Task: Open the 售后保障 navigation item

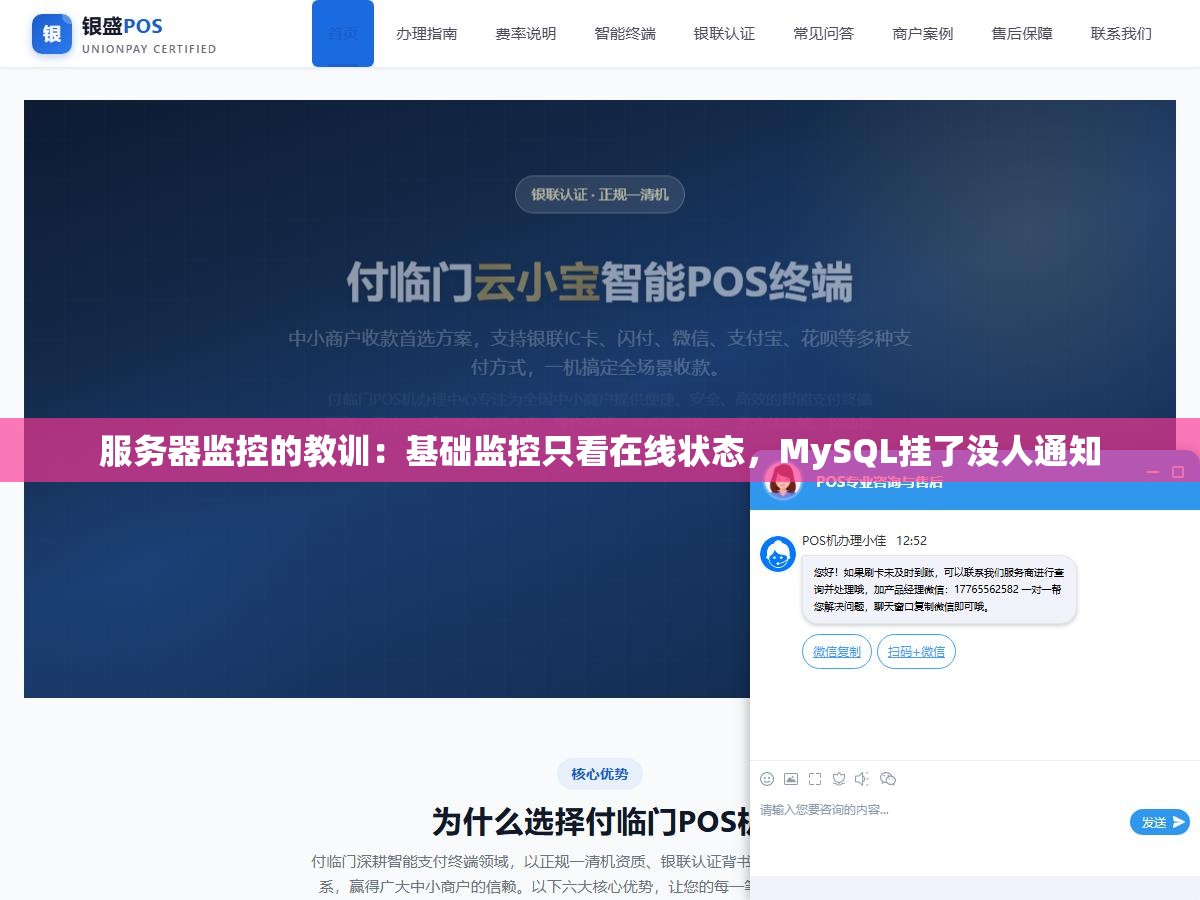Action: tap(1022, 33)
